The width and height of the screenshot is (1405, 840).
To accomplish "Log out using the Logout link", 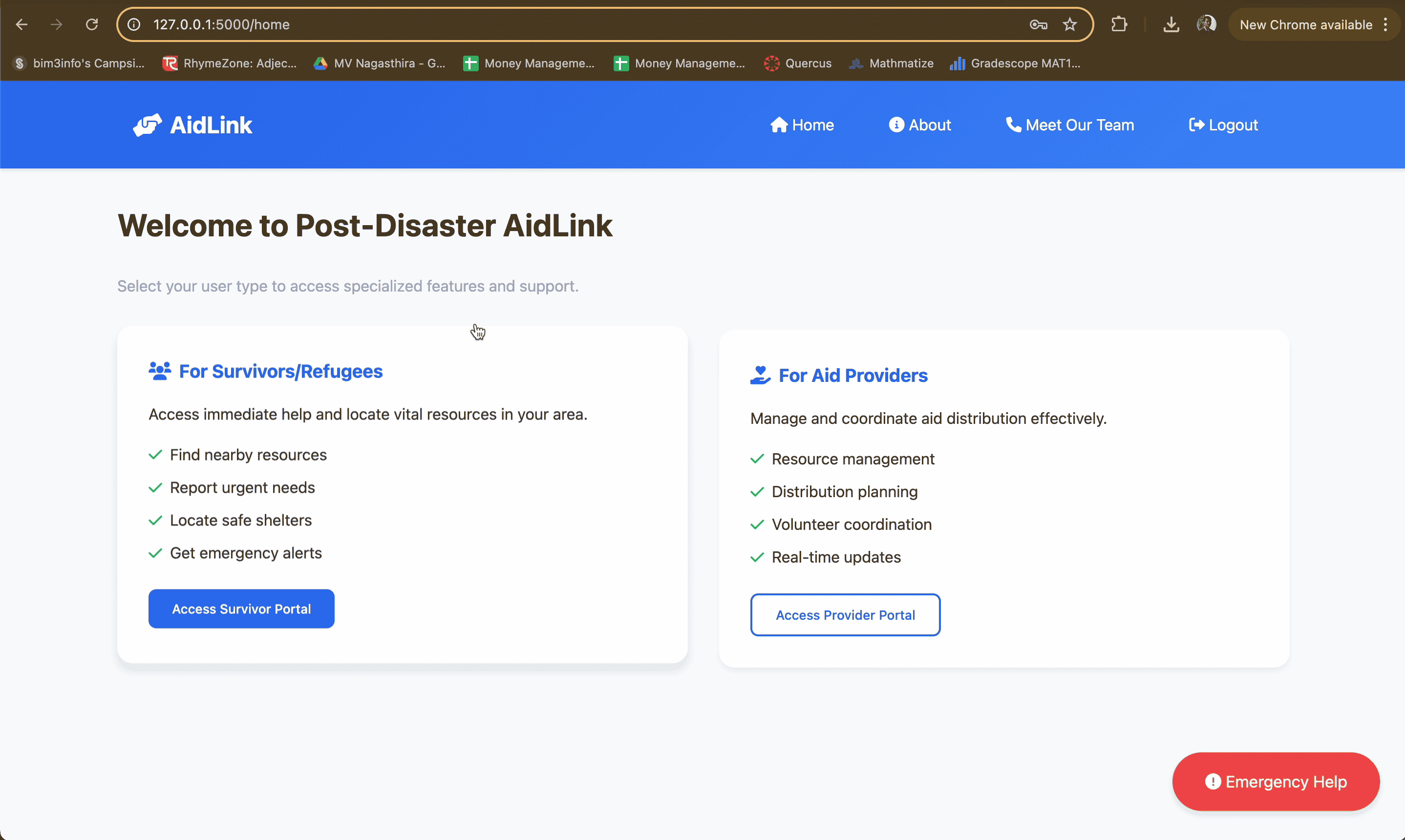I will [1223, 125].
